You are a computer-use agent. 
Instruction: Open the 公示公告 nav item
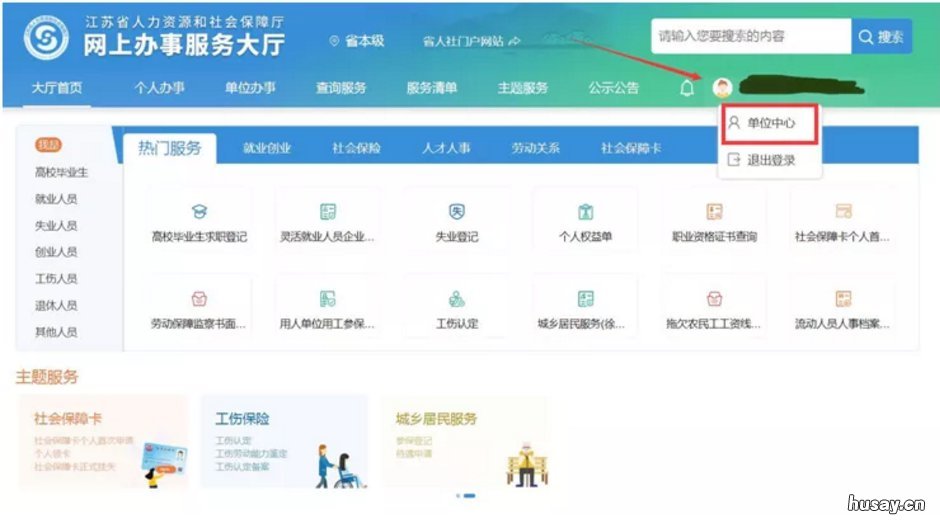point(613,88)
